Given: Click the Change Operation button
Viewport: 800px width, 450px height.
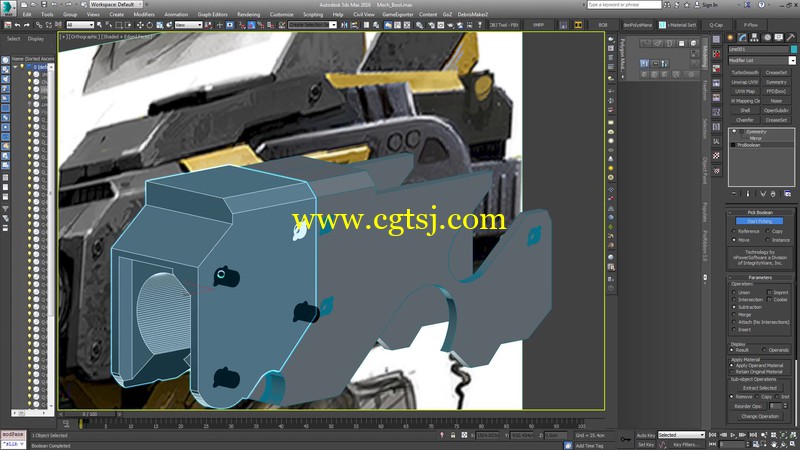Looking at the screenshot, I should click(x=760, y=416).
